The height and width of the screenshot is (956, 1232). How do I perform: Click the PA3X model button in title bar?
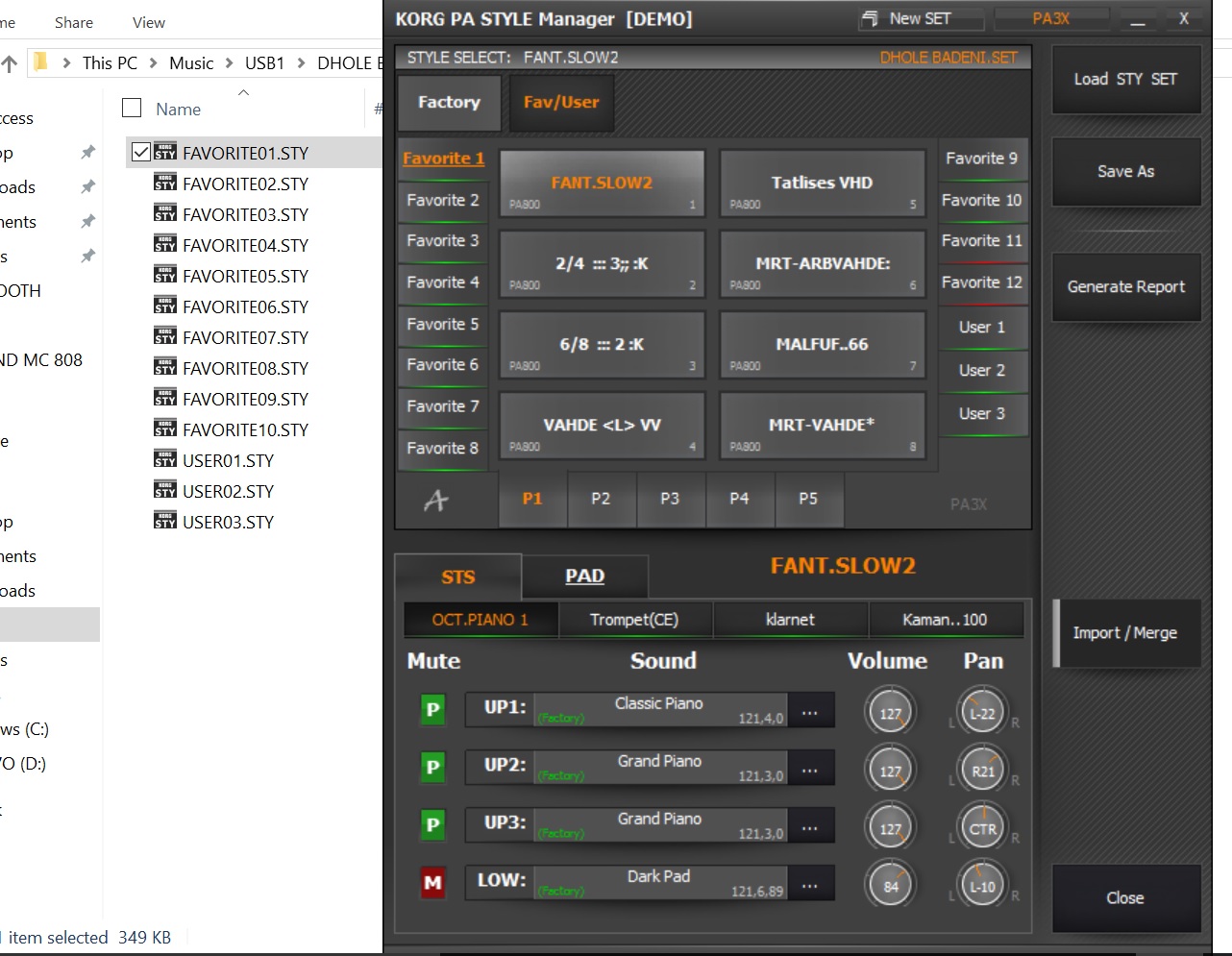tap(1050, 18)
